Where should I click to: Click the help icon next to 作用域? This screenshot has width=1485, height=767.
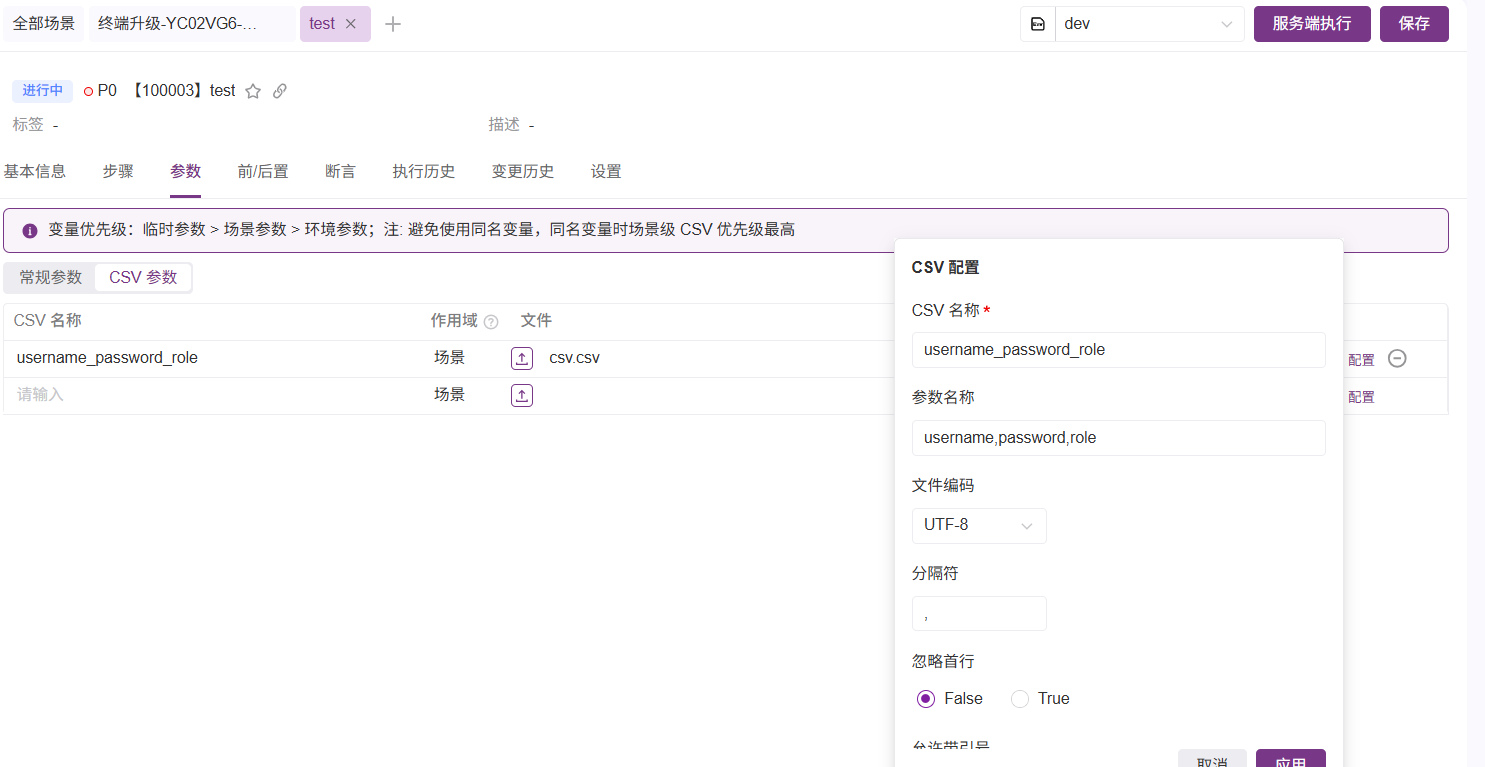click(491, 322)
